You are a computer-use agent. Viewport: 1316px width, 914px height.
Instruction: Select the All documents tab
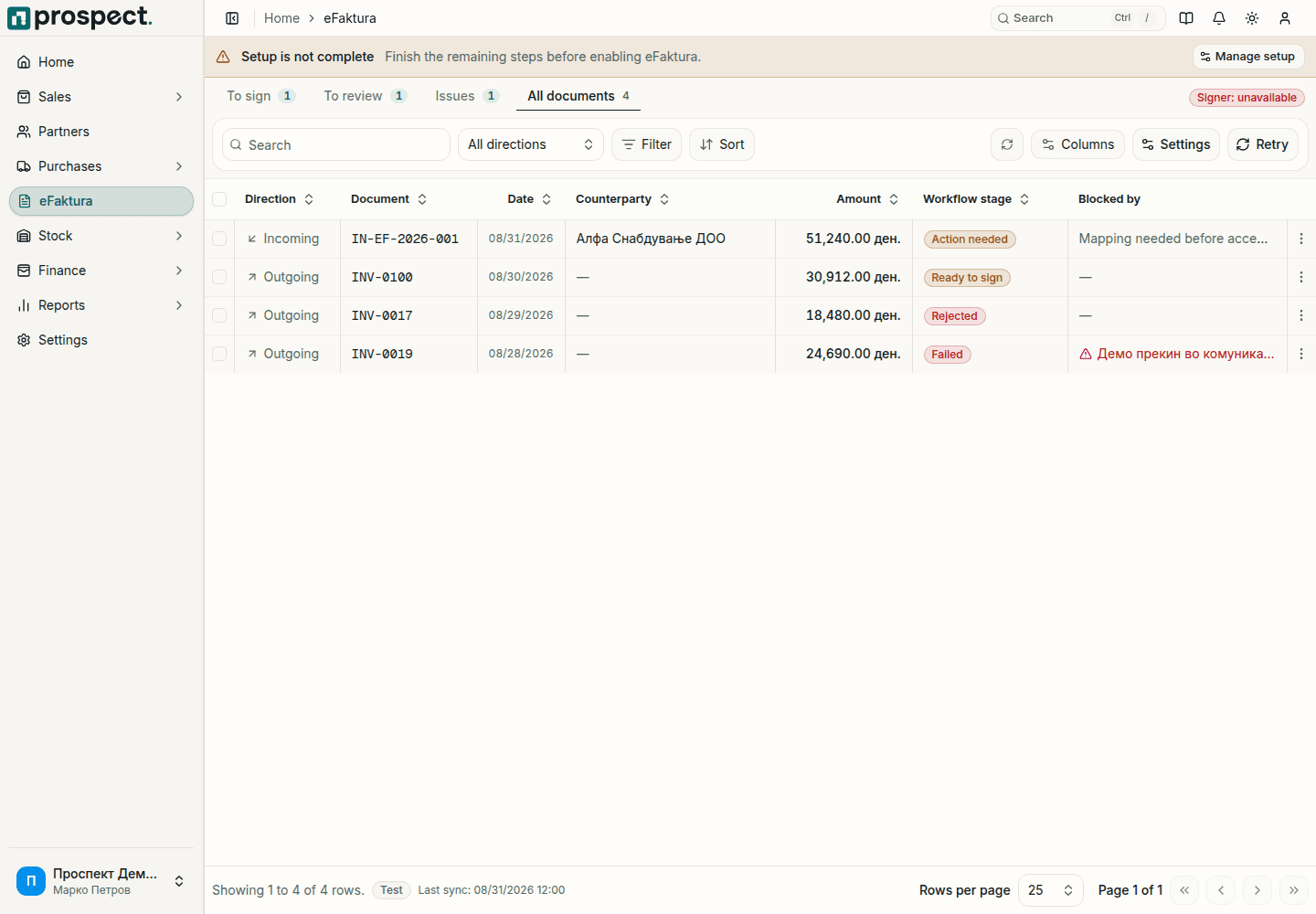coord(578,96)
